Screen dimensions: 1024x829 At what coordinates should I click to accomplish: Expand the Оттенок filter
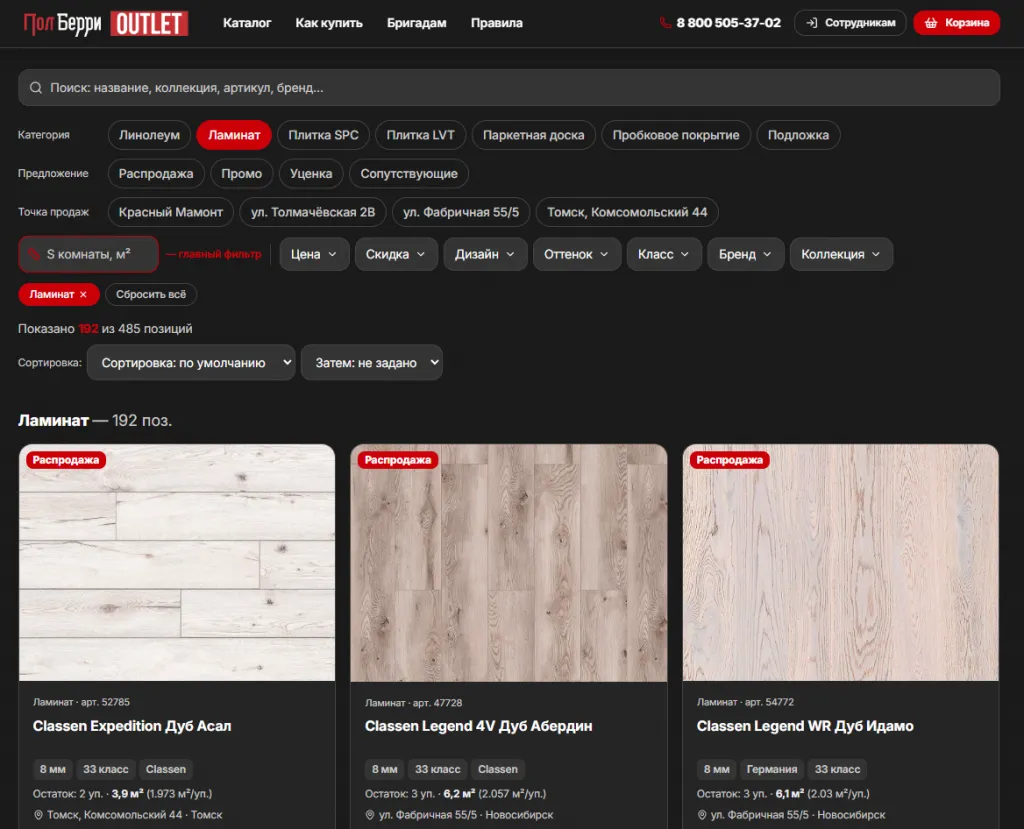point(576,254)
